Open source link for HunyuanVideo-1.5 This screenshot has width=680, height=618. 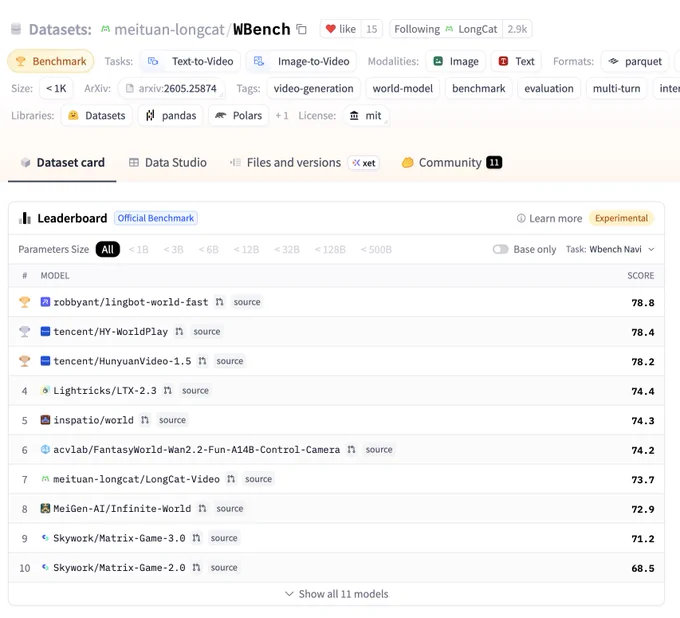(230, 361)
